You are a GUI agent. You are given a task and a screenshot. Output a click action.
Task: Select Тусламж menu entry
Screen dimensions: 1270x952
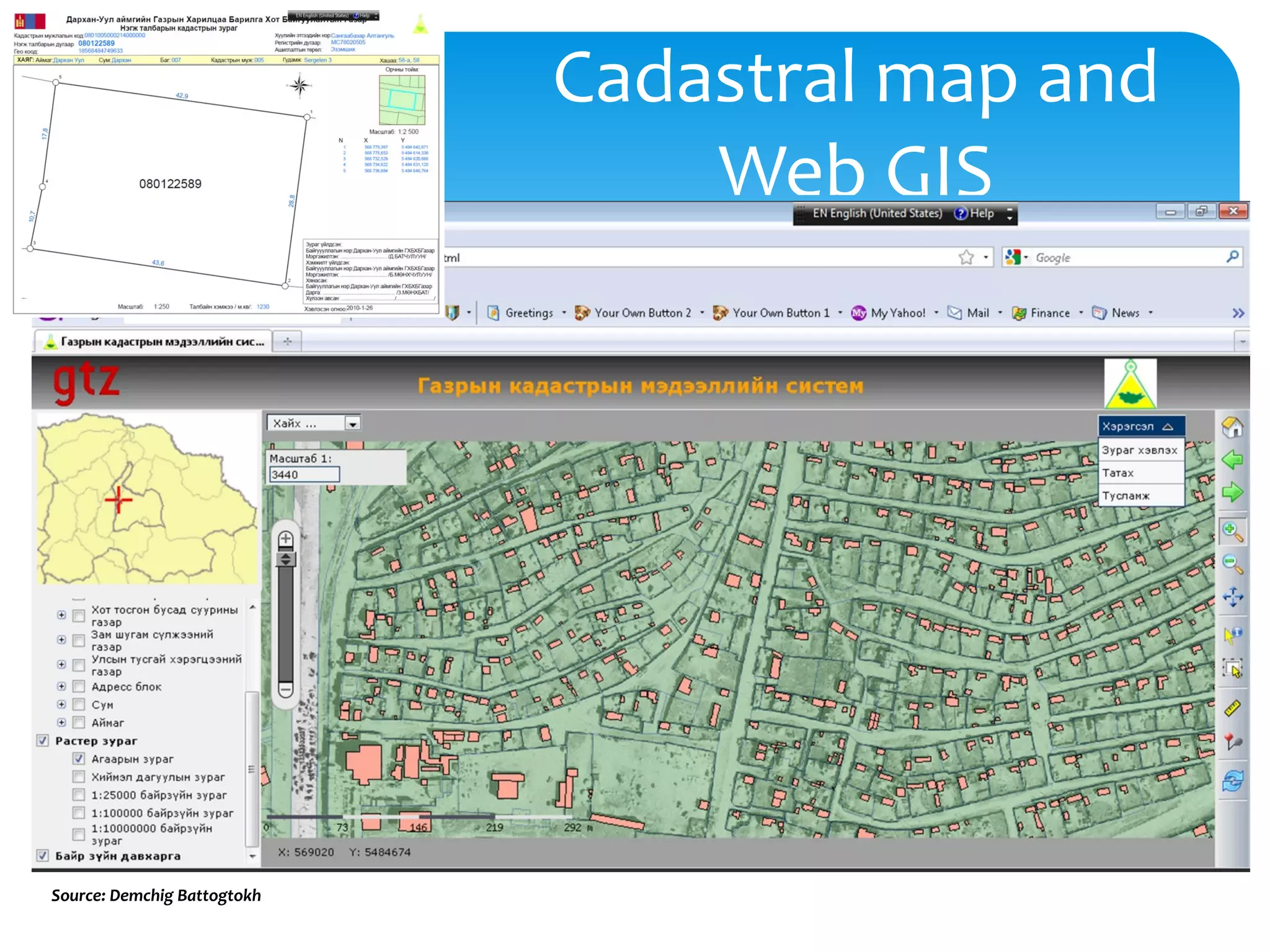1126,496
